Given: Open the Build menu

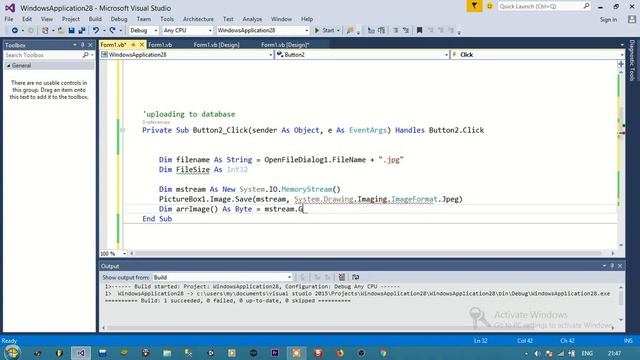Looking at the screenshot, I should tap(95, 19).
